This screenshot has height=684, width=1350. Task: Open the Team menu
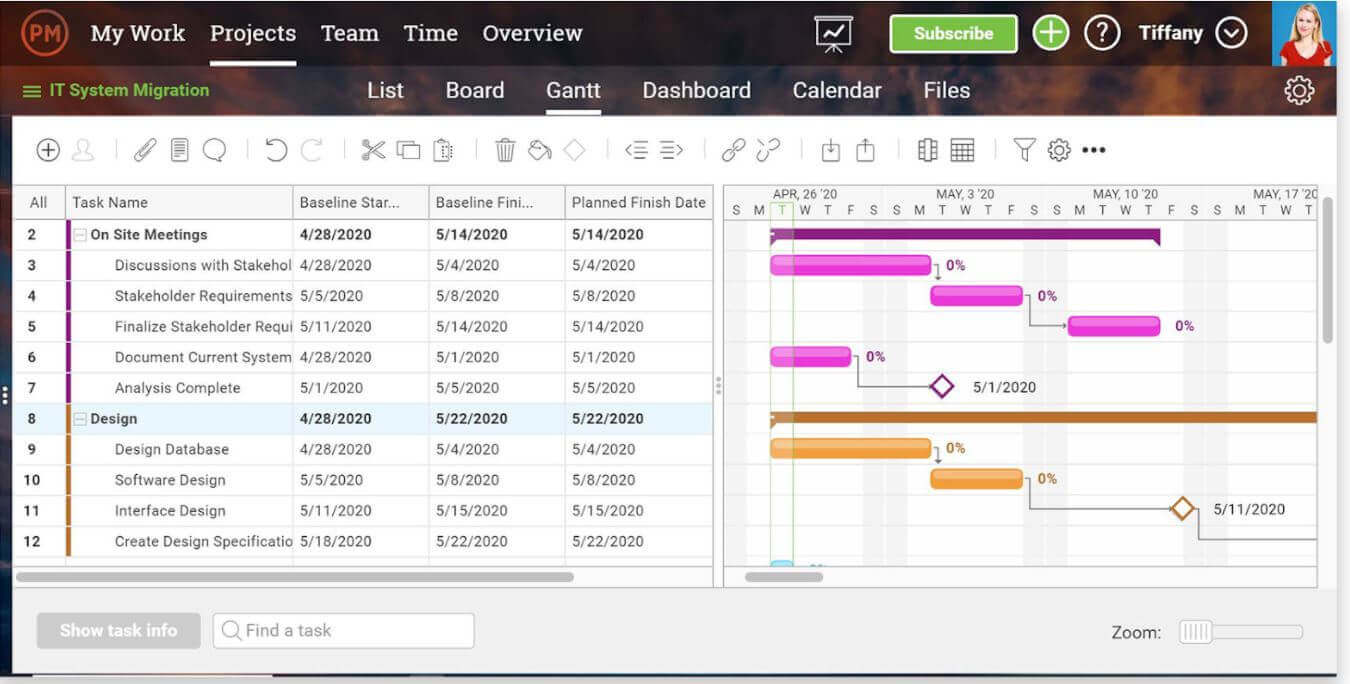pos(349,33)
